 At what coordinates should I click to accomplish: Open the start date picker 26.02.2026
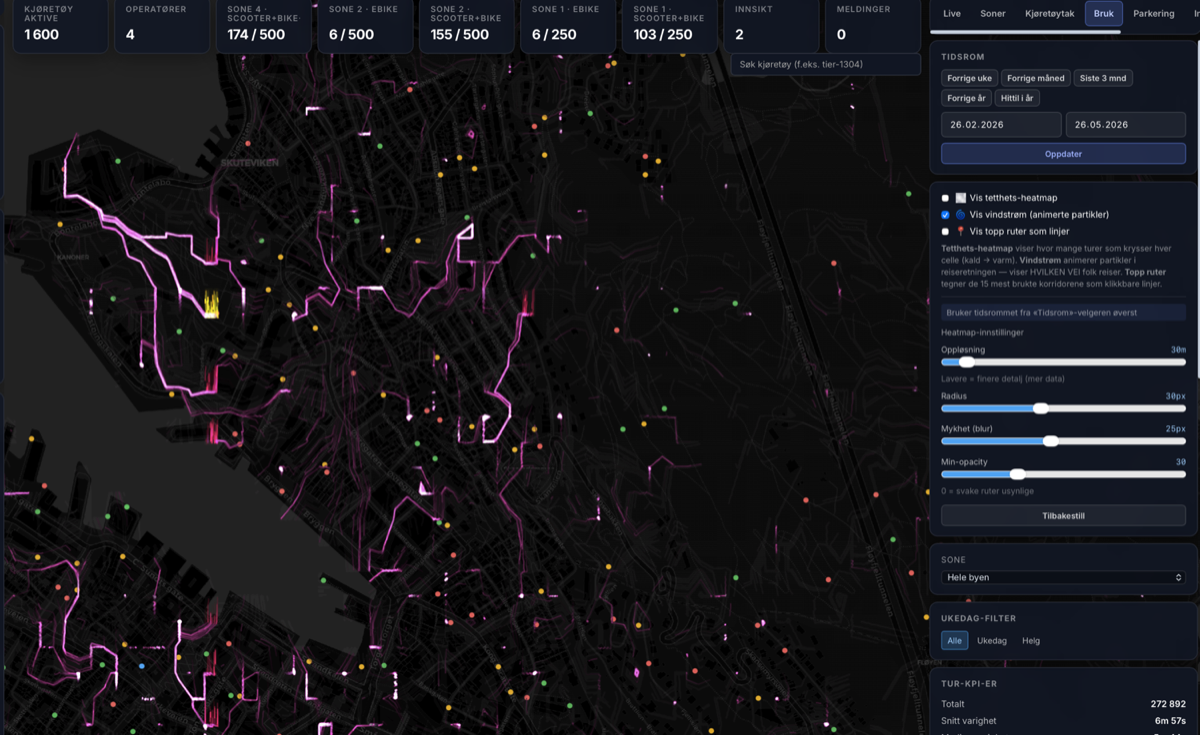[x=1001, y=125]
